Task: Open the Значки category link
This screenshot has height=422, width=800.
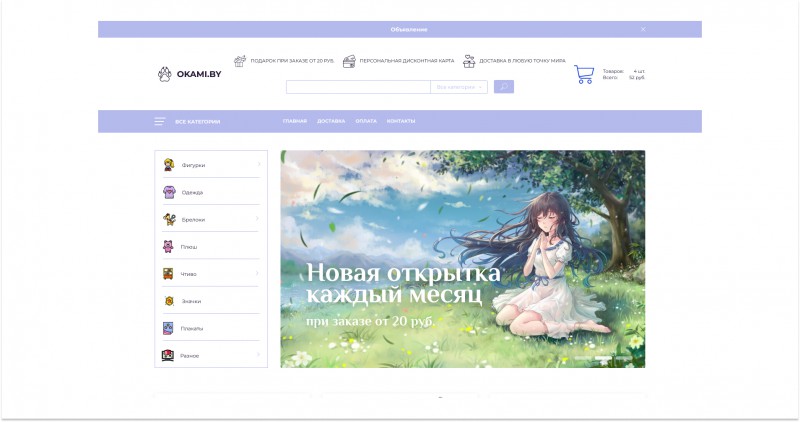Action: tap(191, 302)
